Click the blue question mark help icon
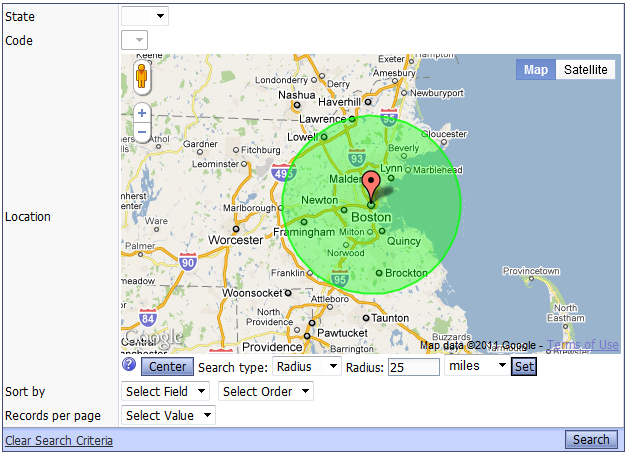This screenshot has width=628, height=456. pyautogui.click(x=129, y=364)
